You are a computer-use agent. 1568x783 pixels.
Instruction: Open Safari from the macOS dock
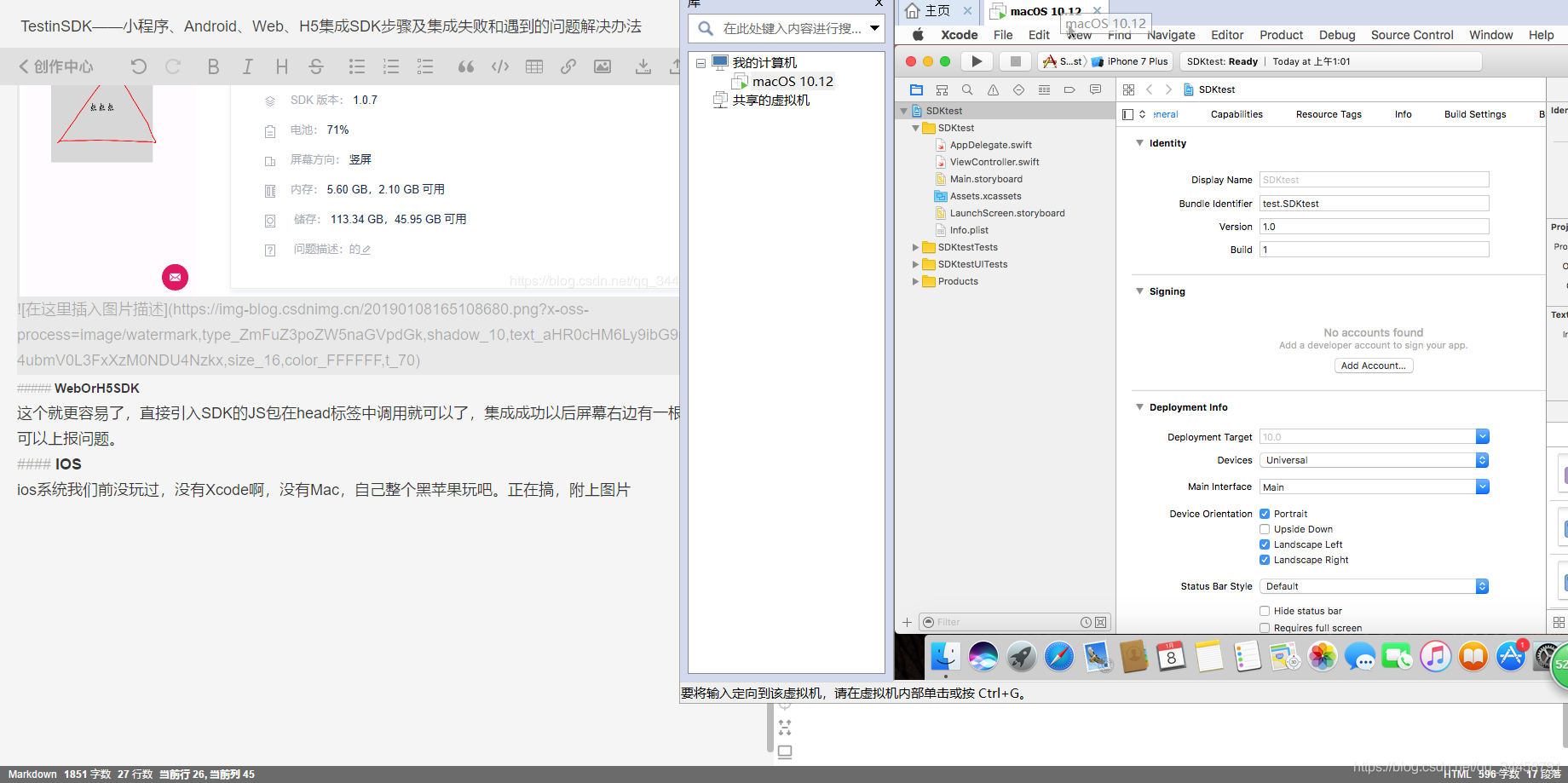click(1059, 657)
